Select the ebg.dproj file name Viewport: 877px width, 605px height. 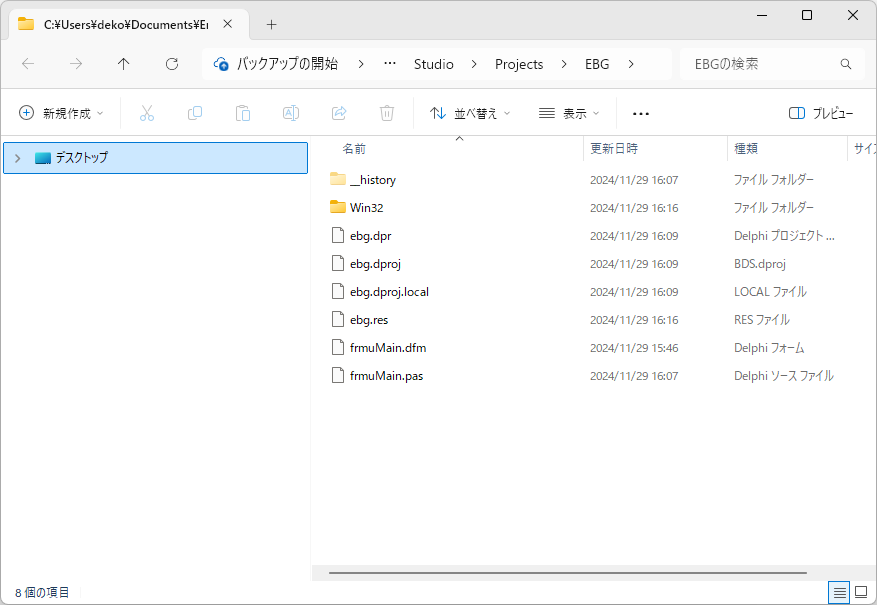coord(375,264)
